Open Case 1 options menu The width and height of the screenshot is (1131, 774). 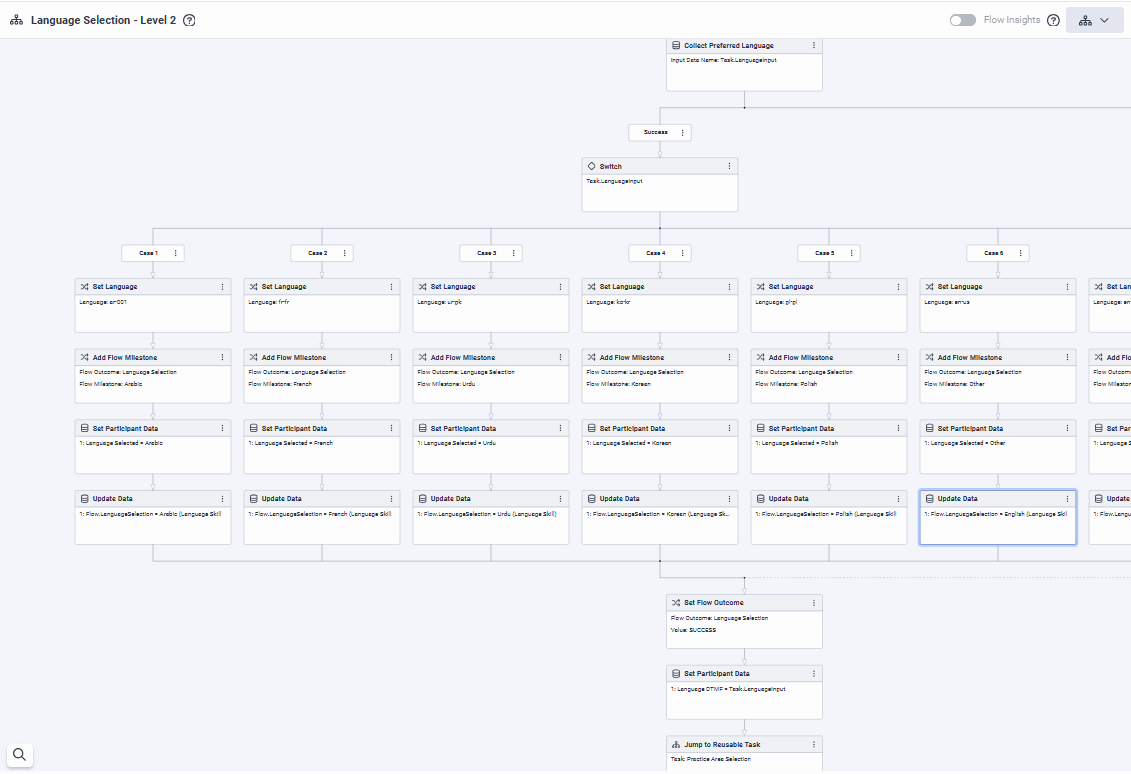click(x=176, y=253)
